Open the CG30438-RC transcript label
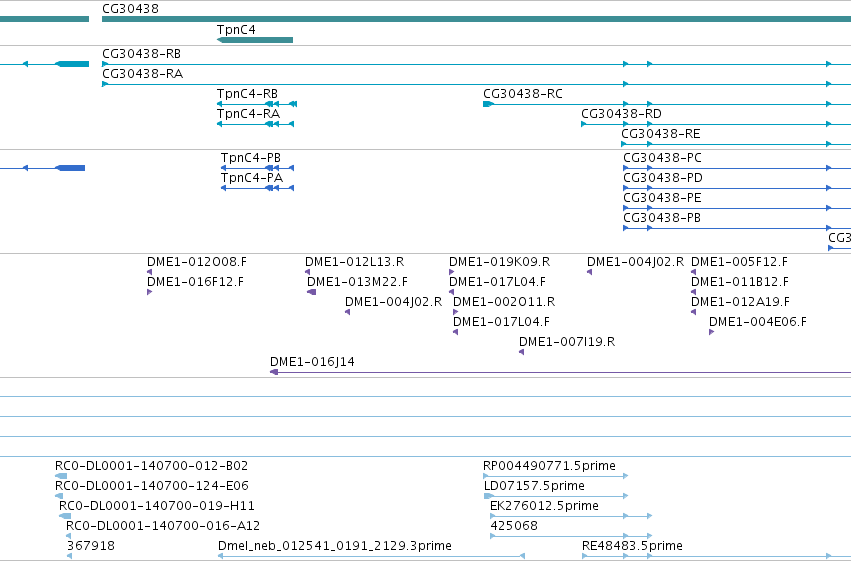 click(x=523, y=94)
